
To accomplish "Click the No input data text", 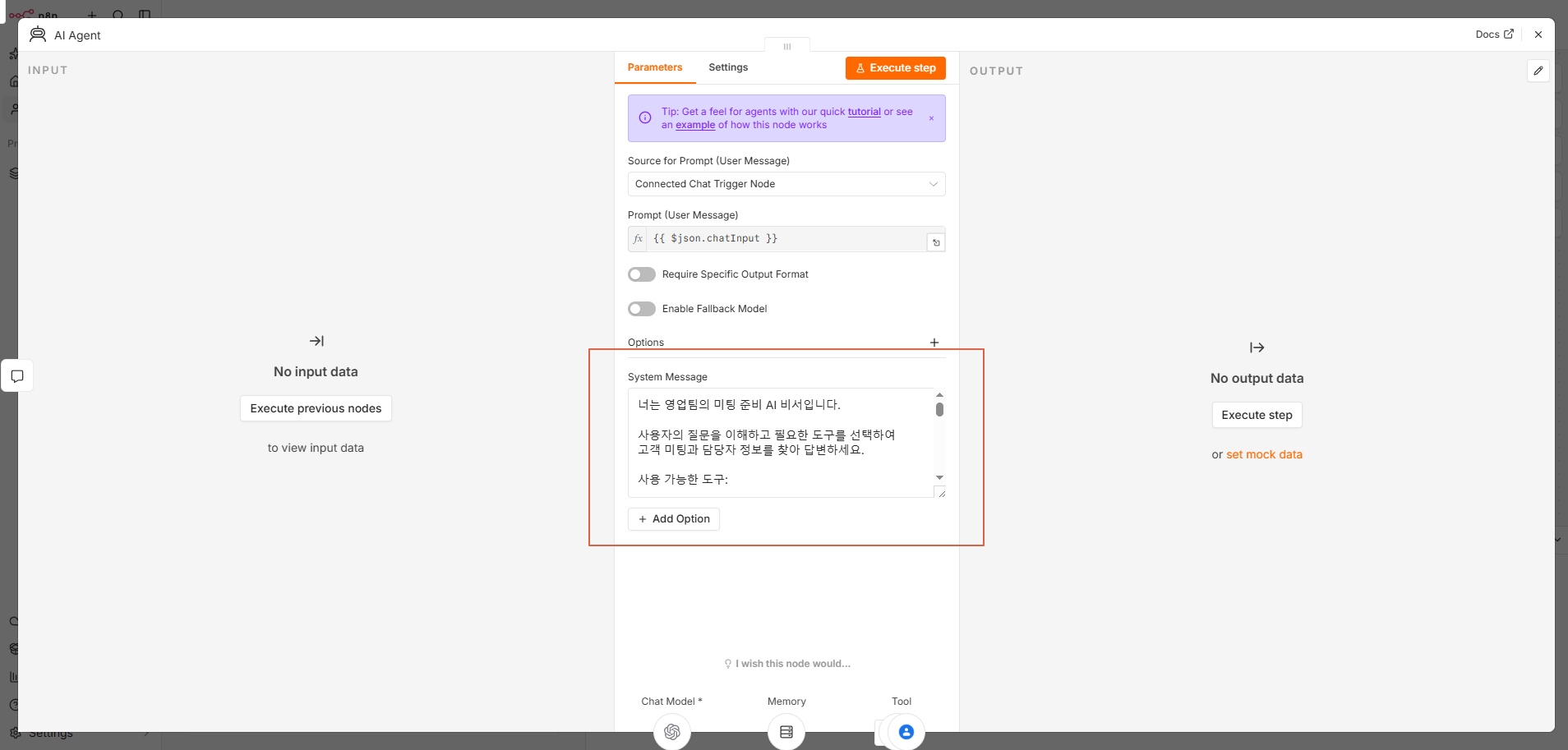I will coord(316,372).
